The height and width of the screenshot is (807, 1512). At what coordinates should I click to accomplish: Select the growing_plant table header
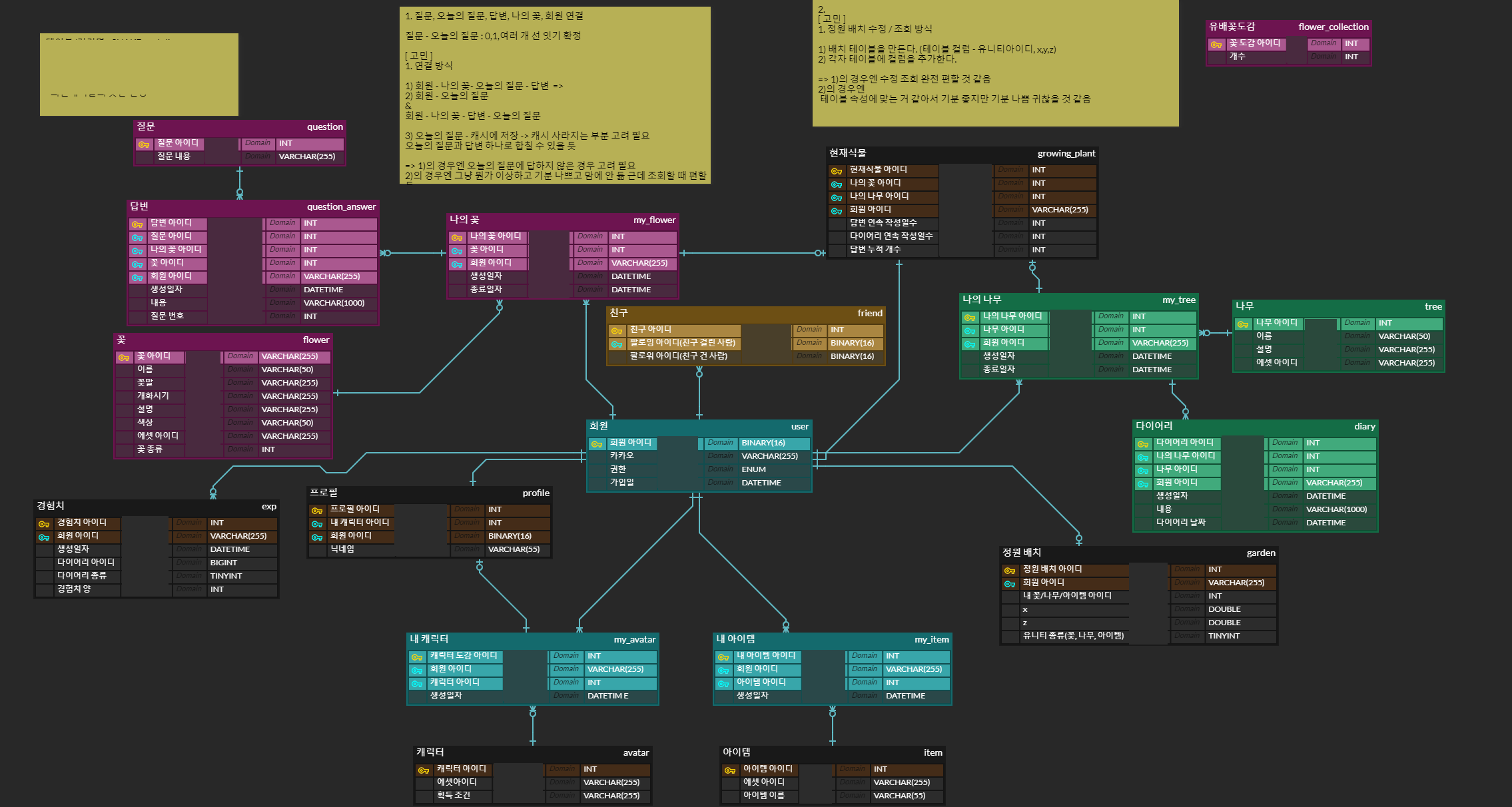pyautogui.click(x=962, y=153)
